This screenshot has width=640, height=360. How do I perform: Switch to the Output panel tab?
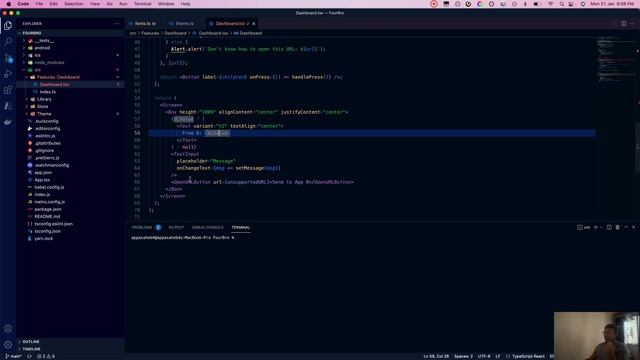click(176, 227)
